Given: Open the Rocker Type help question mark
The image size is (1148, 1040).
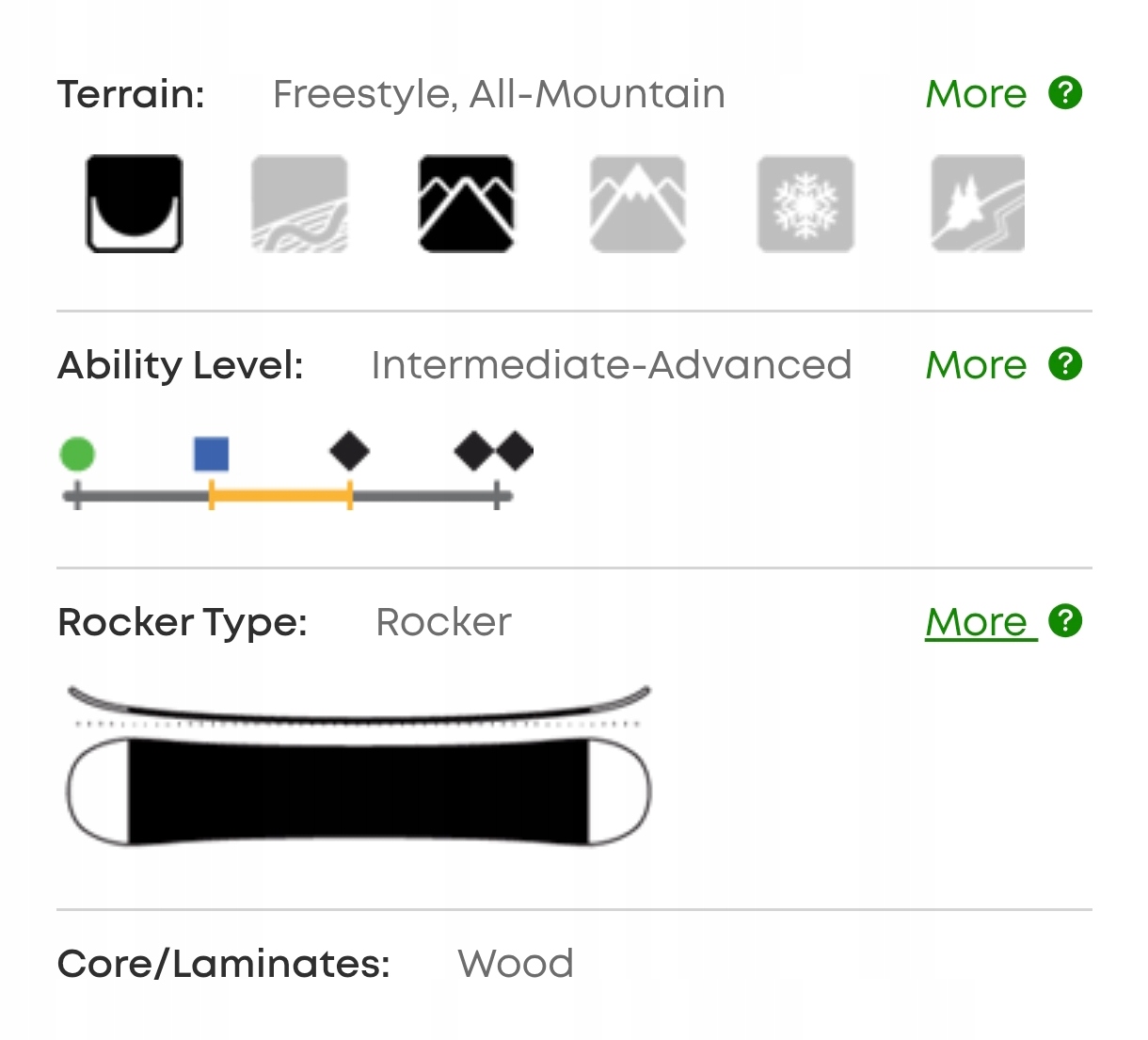Looking at the screenshot, I should [1065, 621].
